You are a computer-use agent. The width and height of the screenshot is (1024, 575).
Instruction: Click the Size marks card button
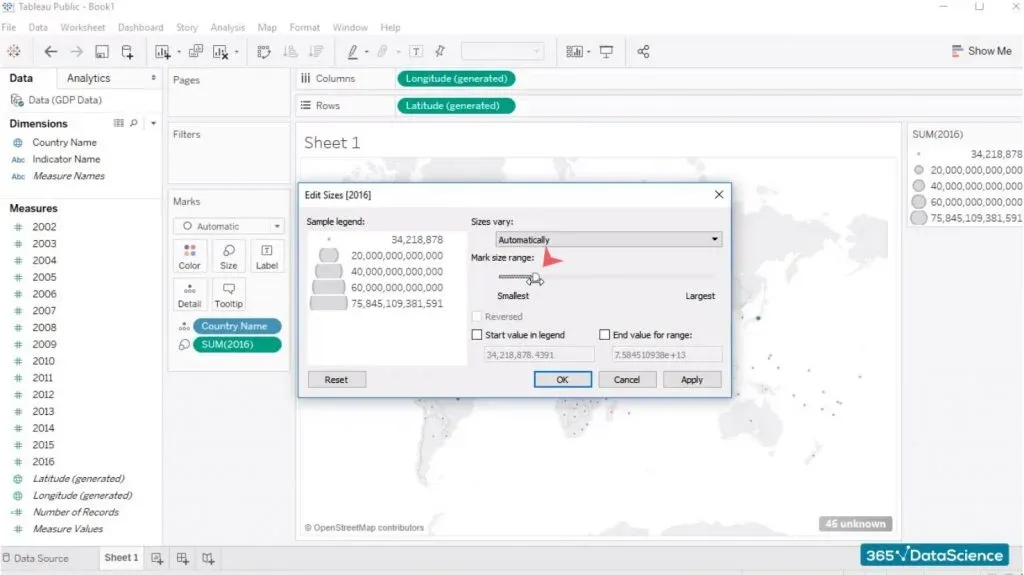[x=228, y=255]
